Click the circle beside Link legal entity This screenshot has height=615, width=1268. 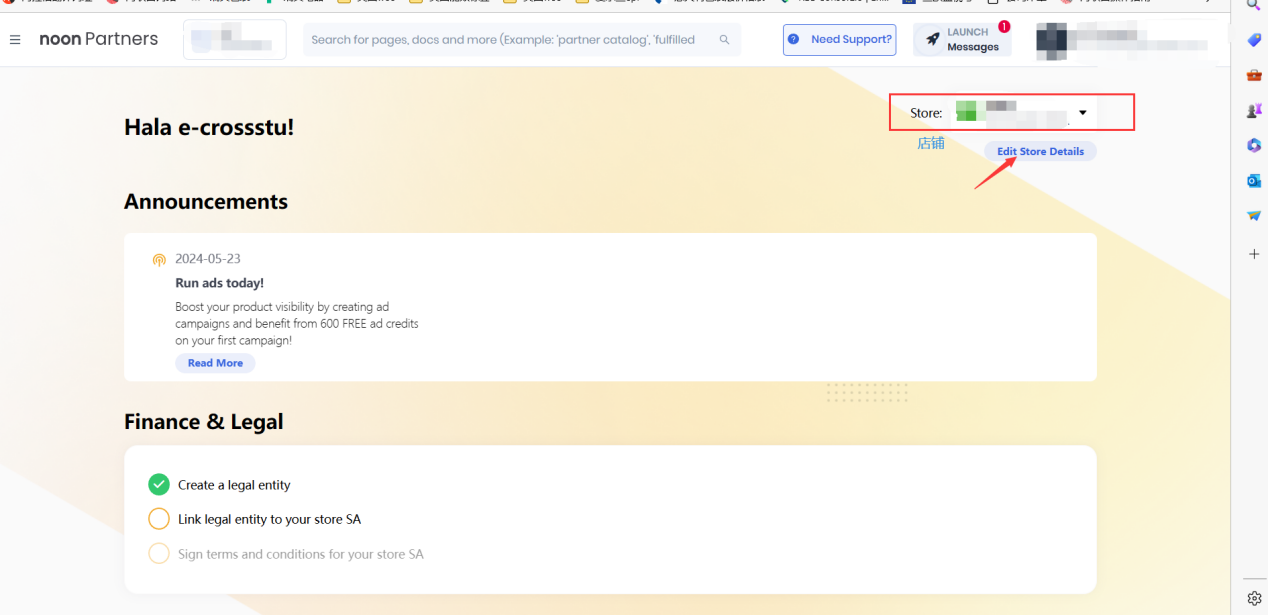coord(159,519)
